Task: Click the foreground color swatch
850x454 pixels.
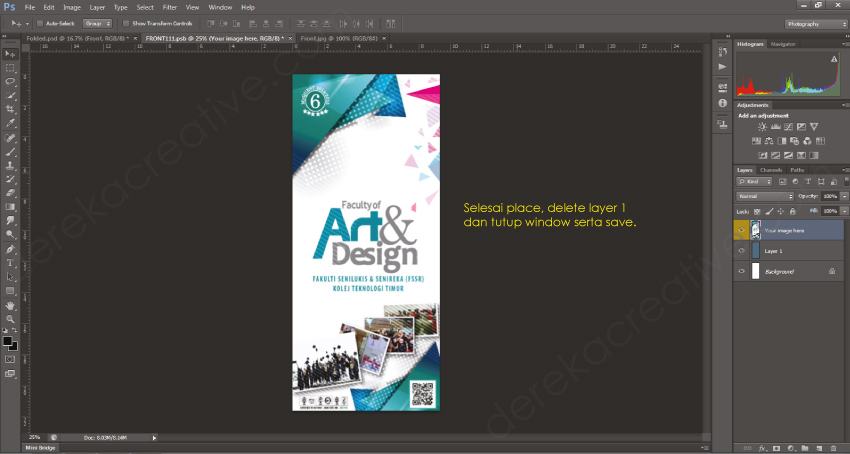Action: coord(8,341)
